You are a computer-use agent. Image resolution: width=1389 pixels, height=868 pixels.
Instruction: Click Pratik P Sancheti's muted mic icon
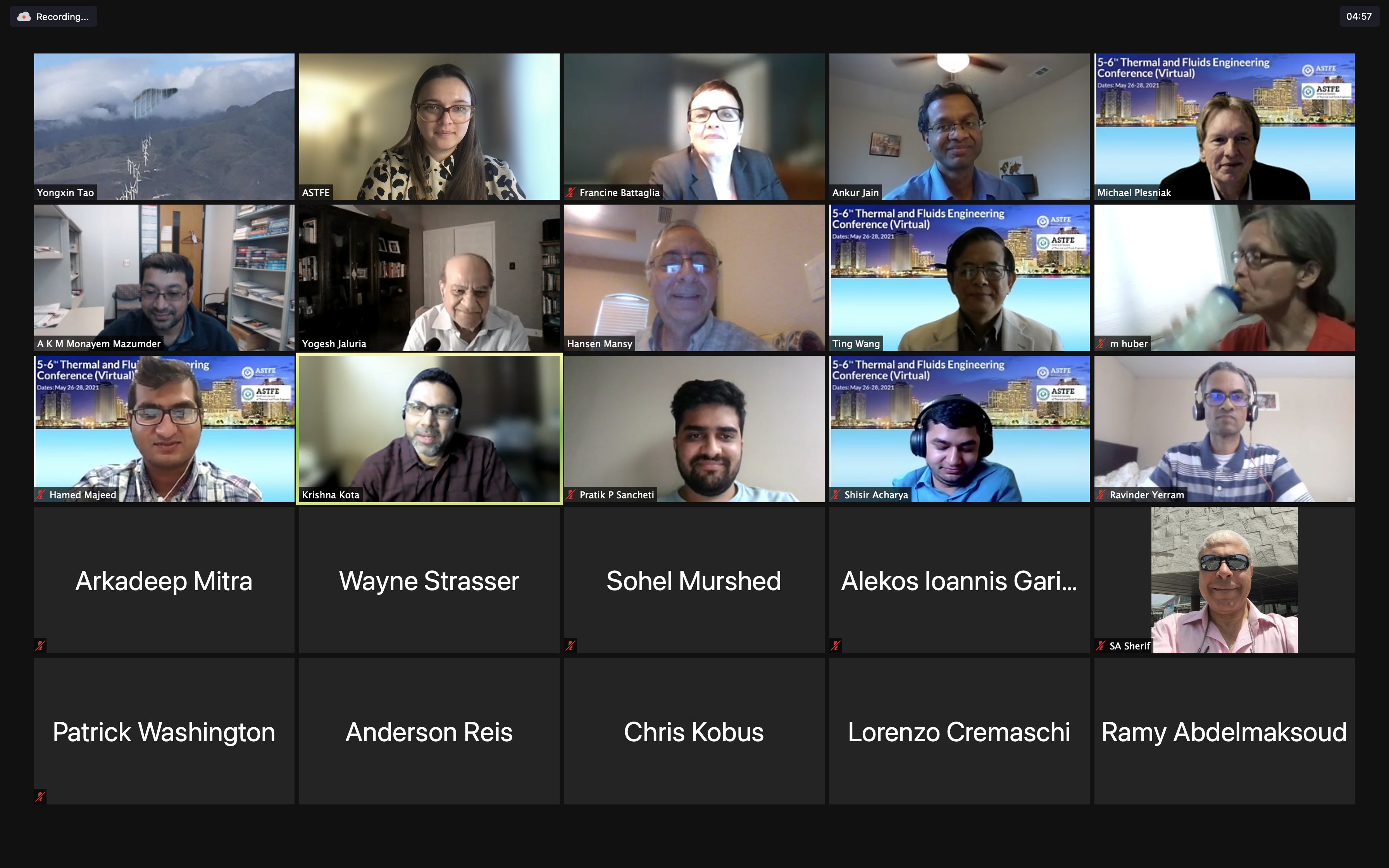point(570,495)
